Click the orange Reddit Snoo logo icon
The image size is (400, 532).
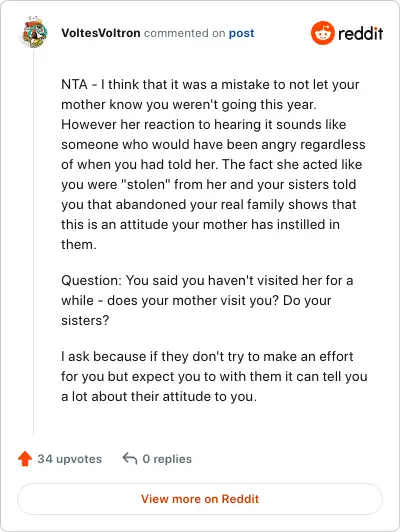pos(323,33)
